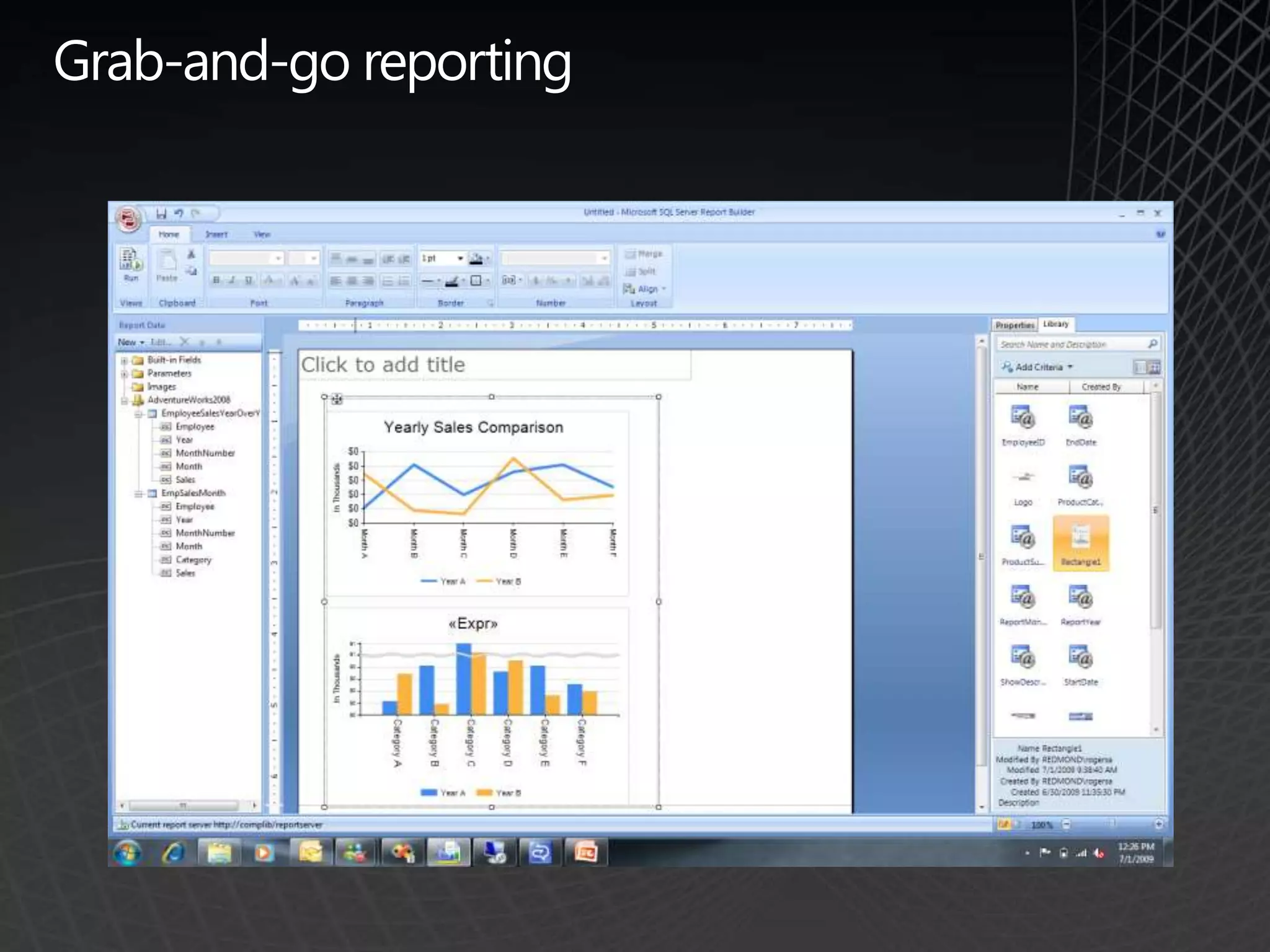Switch to the Properties tab
This screenshot has width=1270, height=952.
coord(1015,325)
